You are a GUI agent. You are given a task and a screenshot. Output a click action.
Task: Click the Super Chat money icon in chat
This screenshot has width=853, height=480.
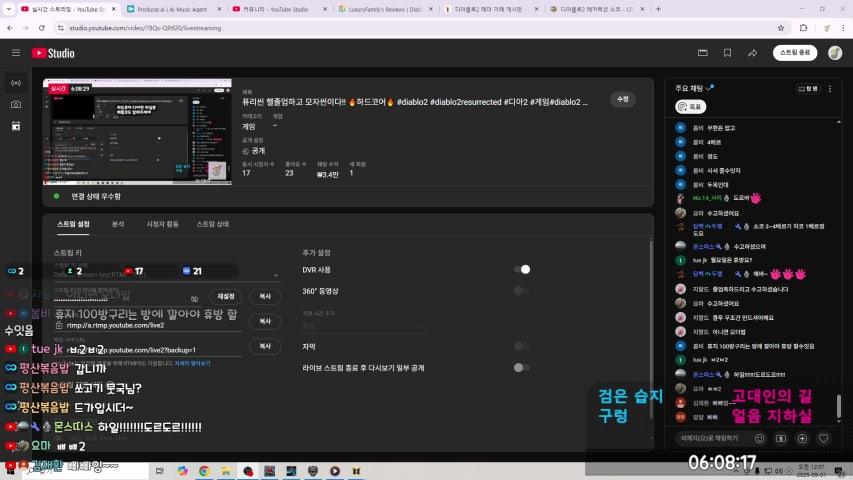[781, 438]
